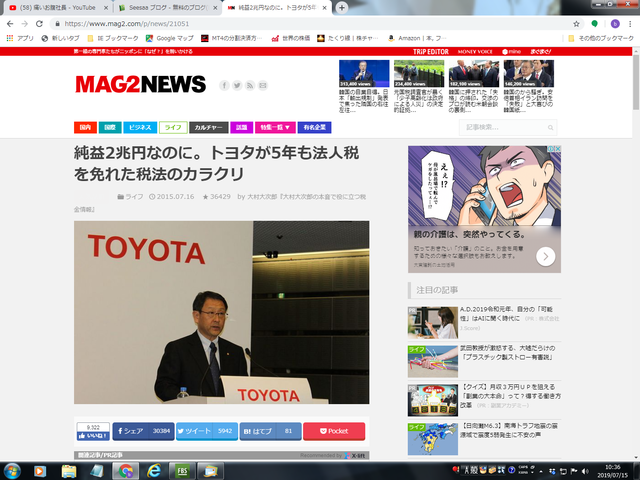The width and height of the screenshot is (640, 480).
Task: Open the Amazon bookmark
Action: [x=417, y=38]
